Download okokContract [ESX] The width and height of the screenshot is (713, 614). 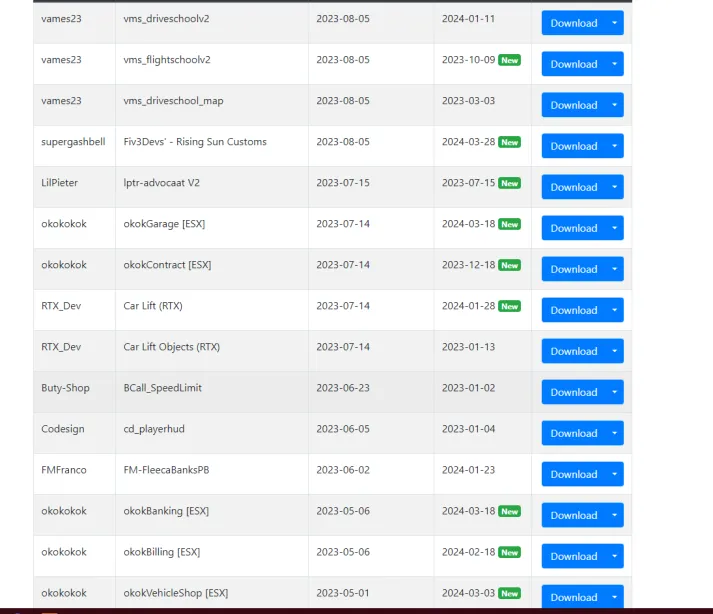(573, 269)
